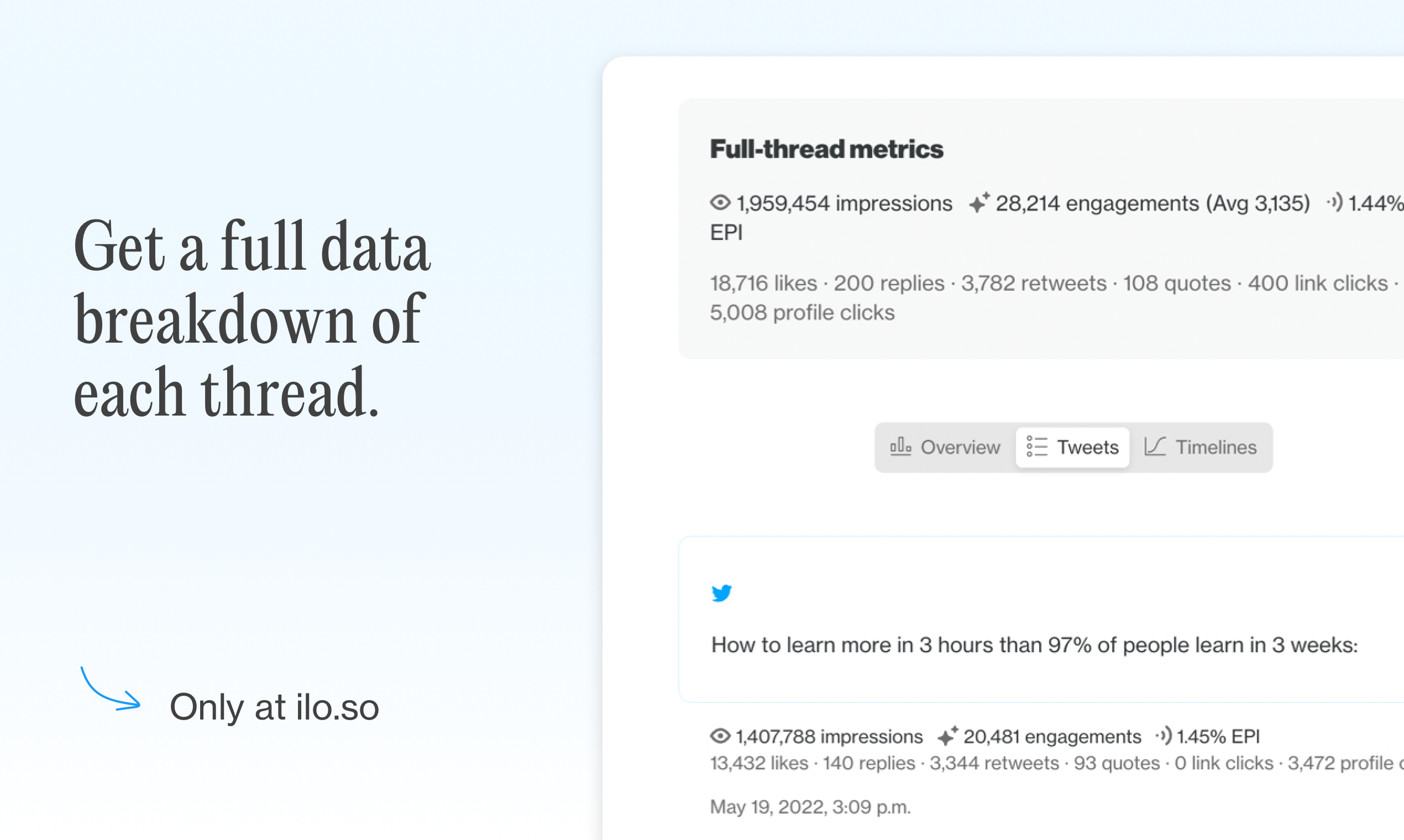Screen dimensions: 1404x840
Task: Click the 'Full-thread metrics' heading
Action: 826,149
